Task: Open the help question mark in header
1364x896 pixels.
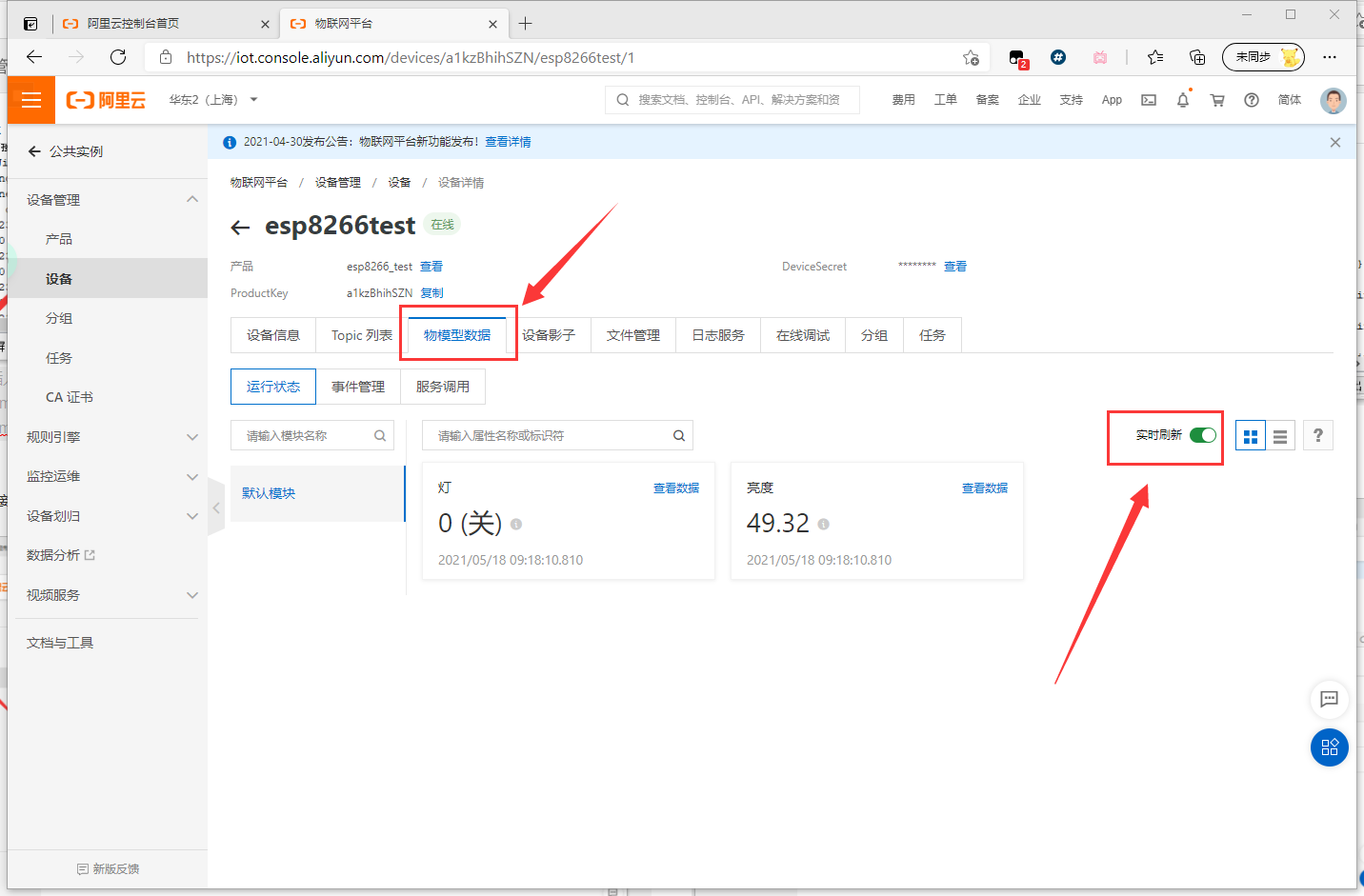Action: 1252,100
